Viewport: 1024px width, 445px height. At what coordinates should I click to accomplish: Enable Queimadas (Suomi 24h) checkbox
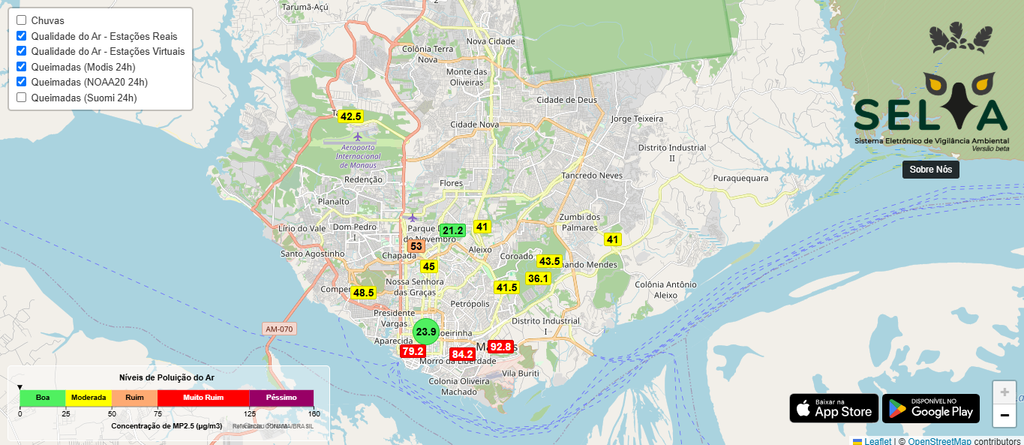(22, 97)
